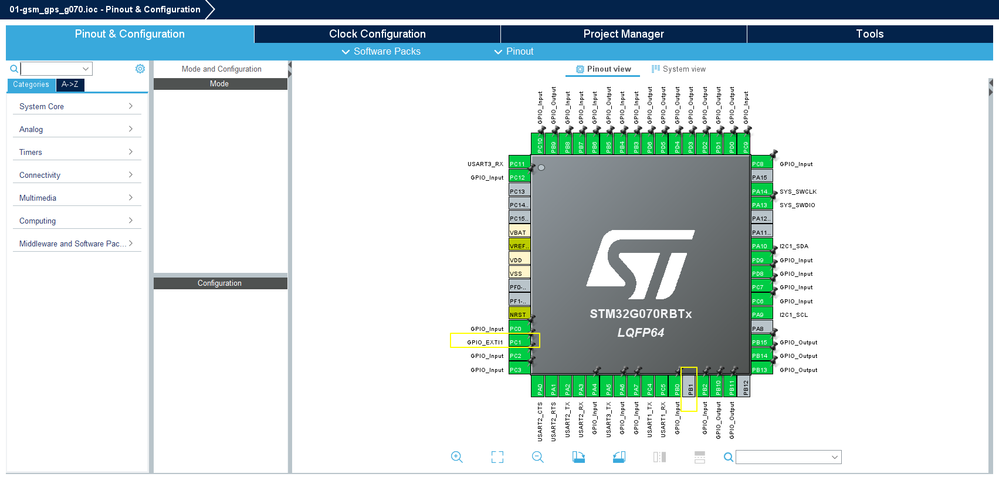
Task: Open the settings gear in categories panel
Action: [140, 69]
